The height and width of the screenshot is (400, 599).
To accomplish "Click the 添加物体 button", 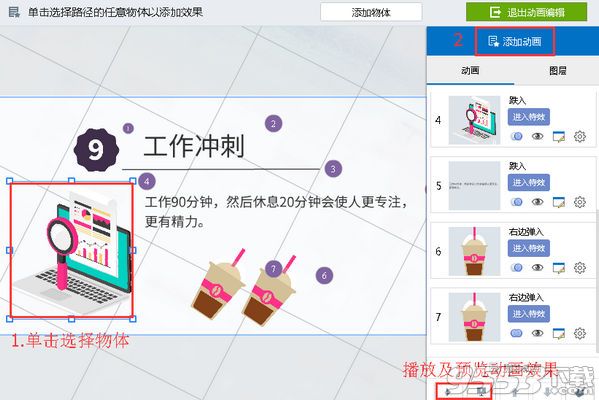I will [371, 12].
